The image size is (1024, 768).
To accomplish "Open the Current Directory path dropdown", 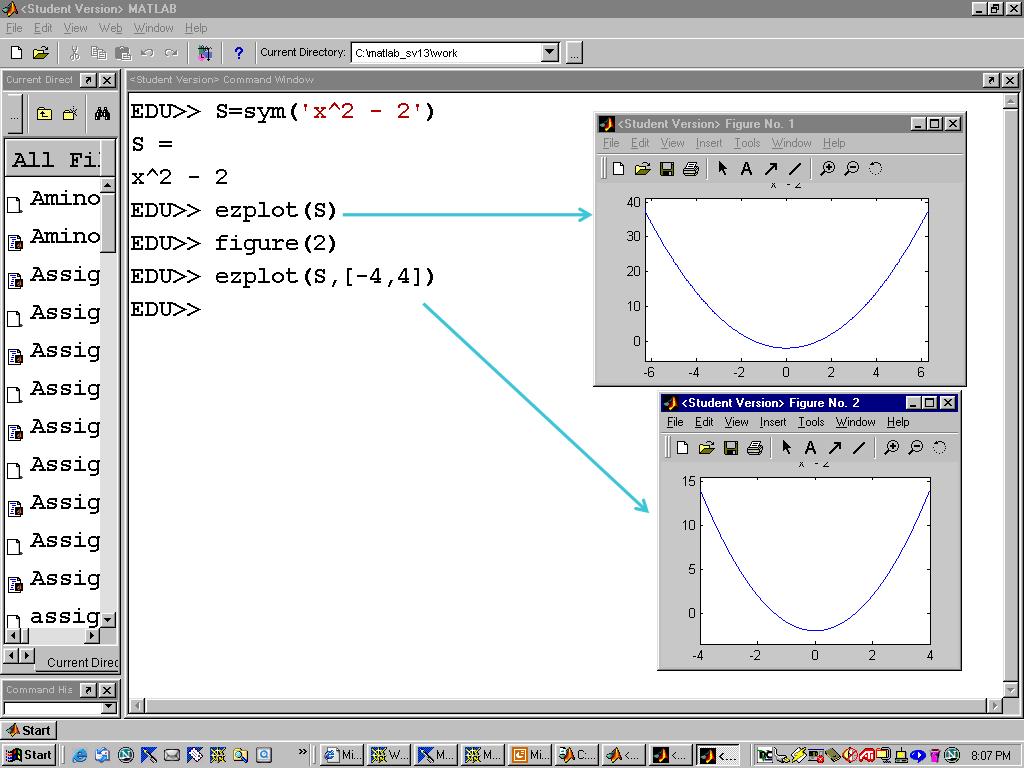I will click(551, 52).
